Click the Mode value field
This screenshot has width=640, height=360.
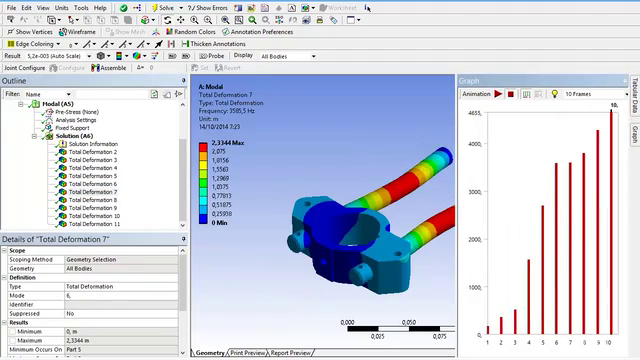tap(121, 296)
